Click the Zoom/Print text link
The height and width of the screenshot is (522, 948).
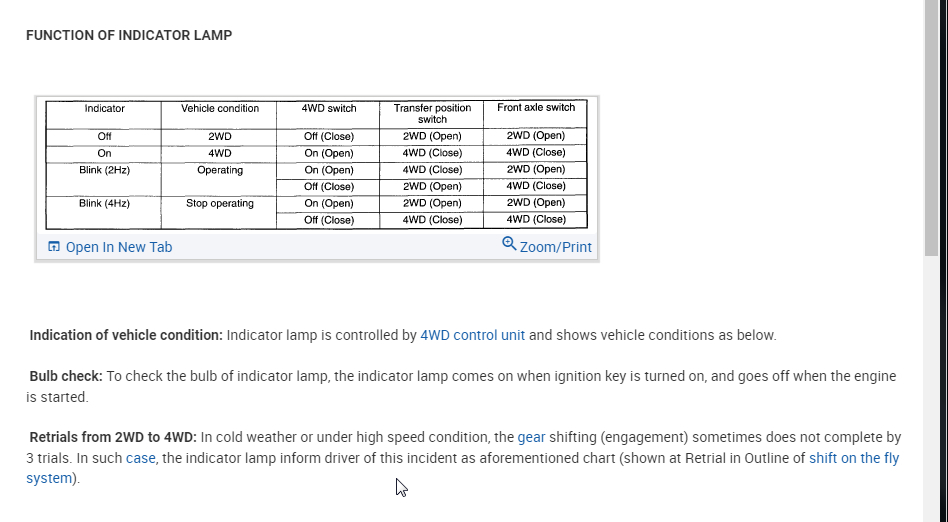pos(555,247)
